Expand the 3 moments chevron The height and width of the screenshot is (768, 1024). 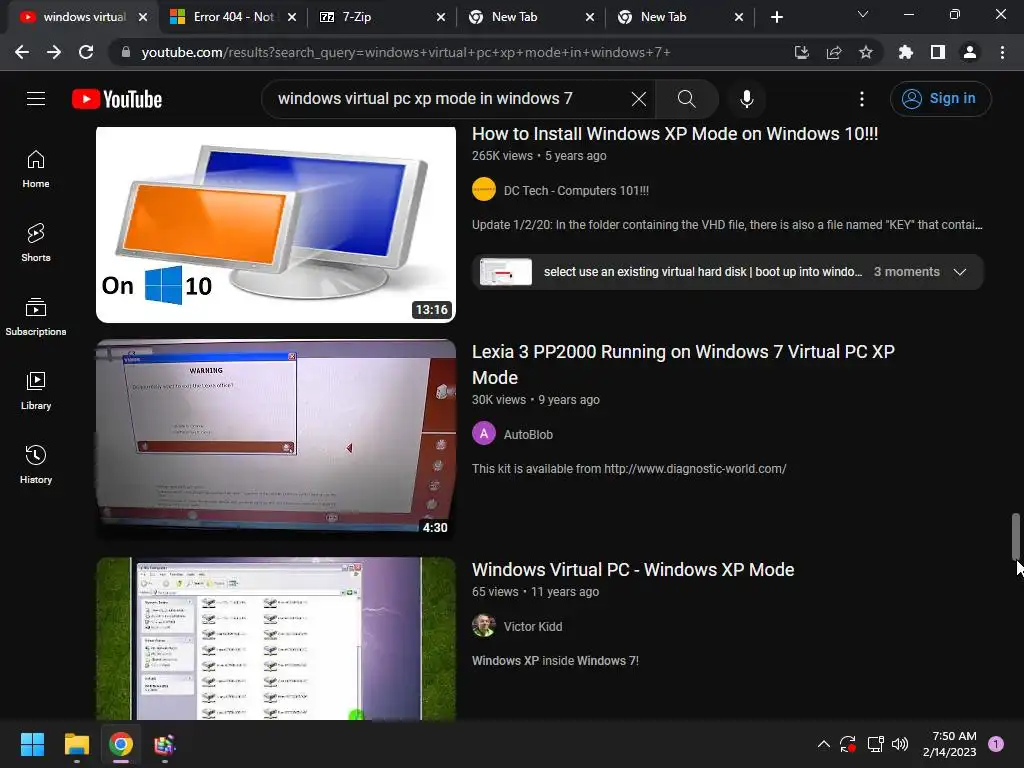959,272
